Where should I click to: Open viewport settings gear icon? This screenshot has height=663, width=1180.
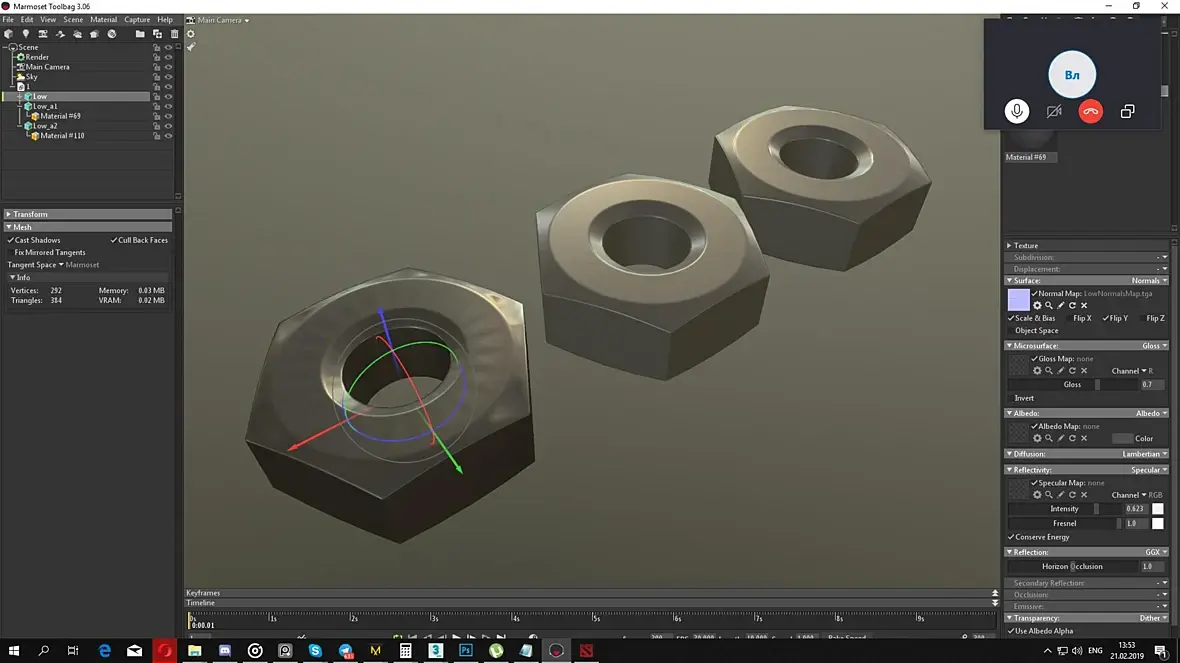[x=190, y=34]
